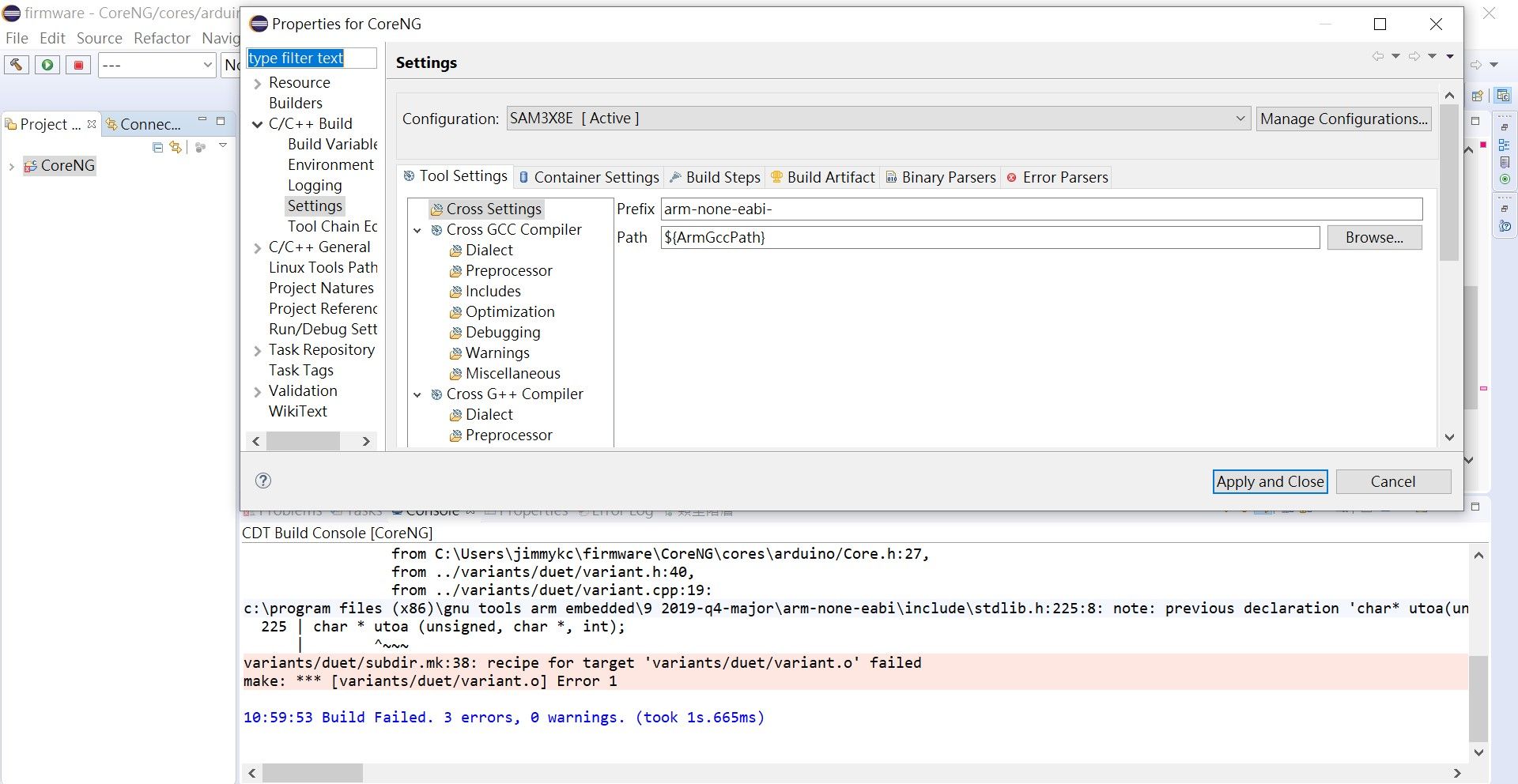Select Builders in properties tree
Image resolution: width=1518 pixels, height=784 pixels.
click(296, 103)
